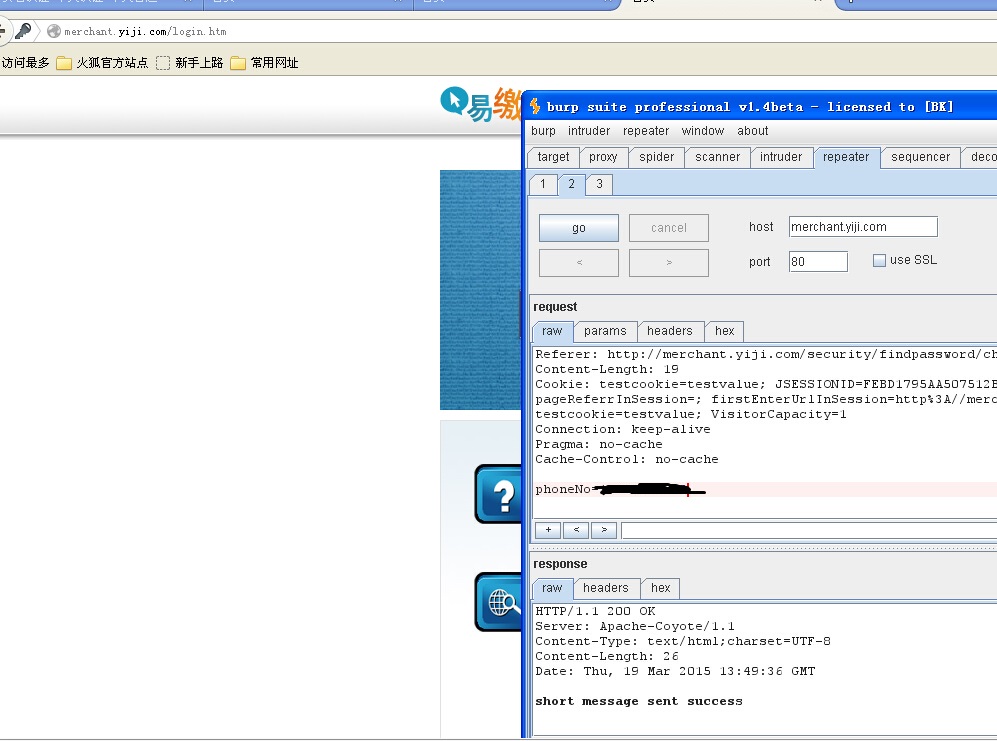This screenshot has width=997, height=741.
Task: Open the 访问最多 bookmarks item
Action: (25, 63)
